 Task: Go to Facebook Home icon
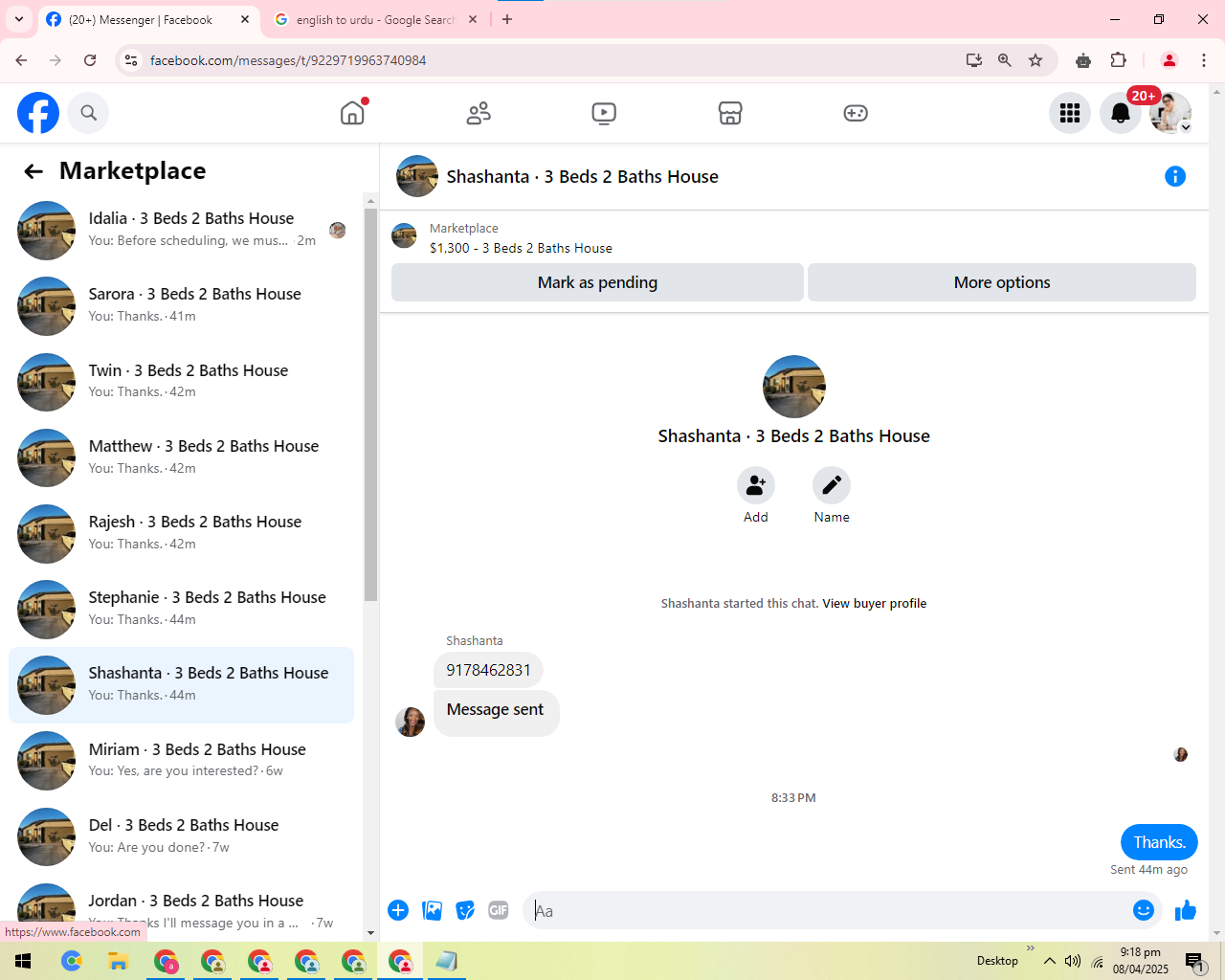click(x=352, y=113)
